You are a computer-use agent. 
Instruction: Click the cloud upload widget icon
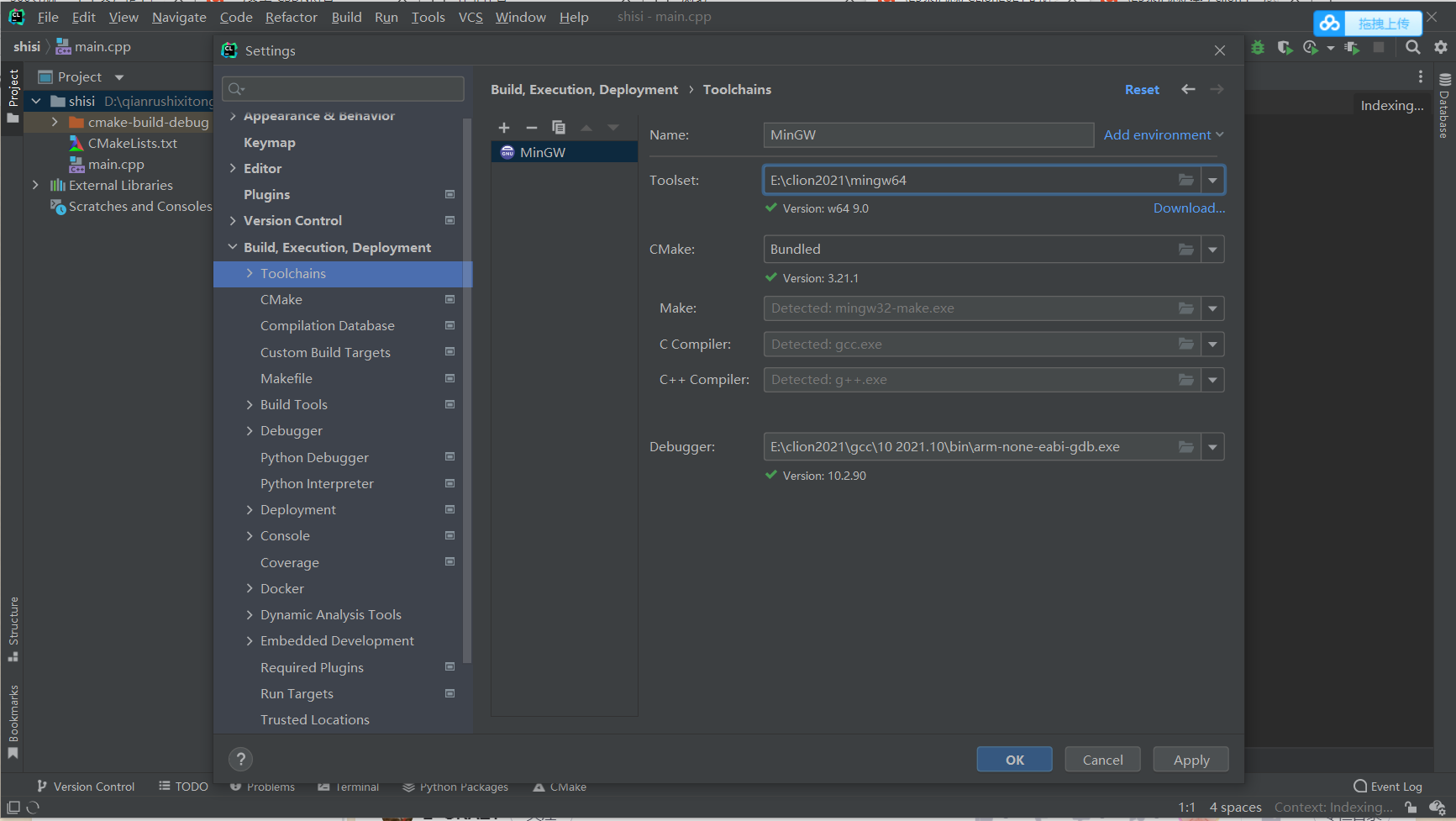coord(1329,24)
